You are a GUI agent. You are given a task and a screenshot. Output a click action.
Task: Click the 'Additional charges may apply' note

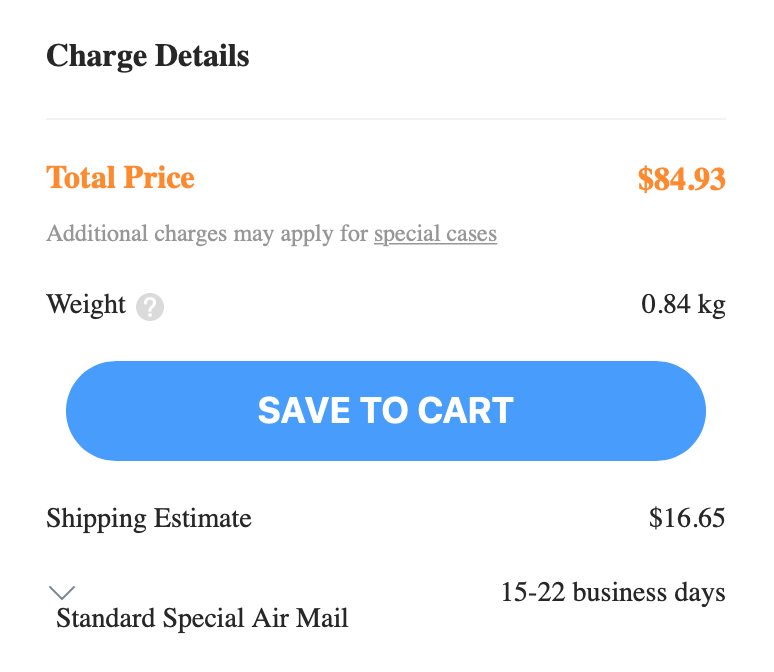pos(271,234)
